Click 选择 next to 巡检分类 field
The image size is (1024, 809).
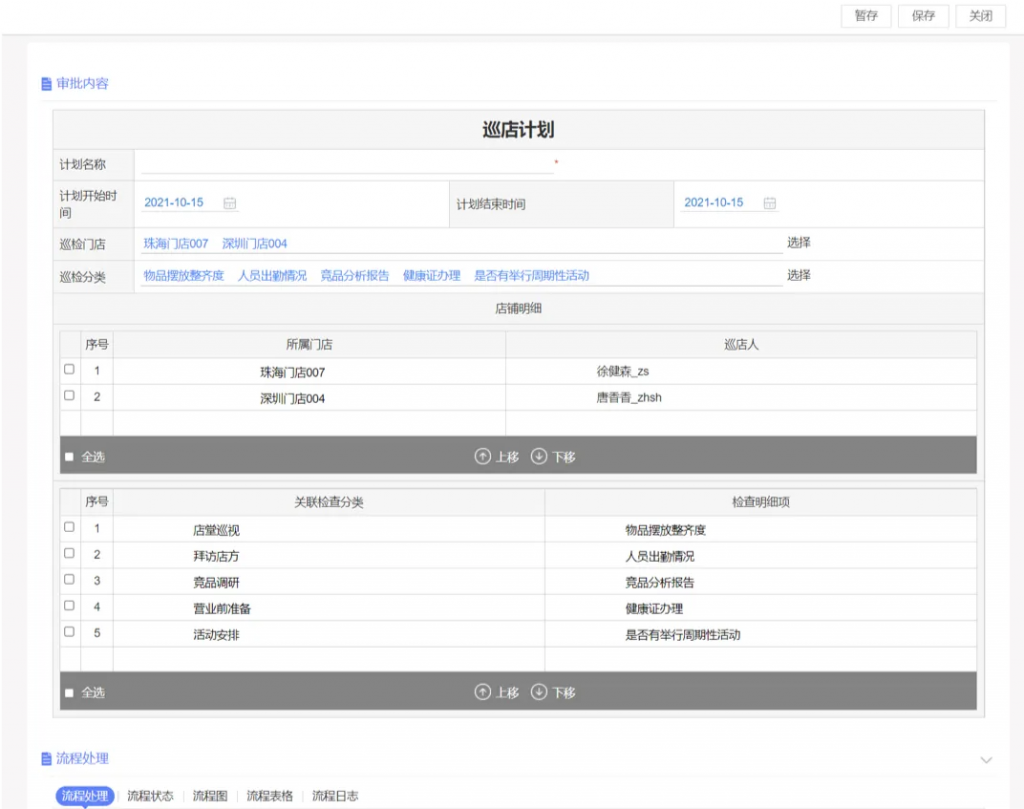[798, 275]
